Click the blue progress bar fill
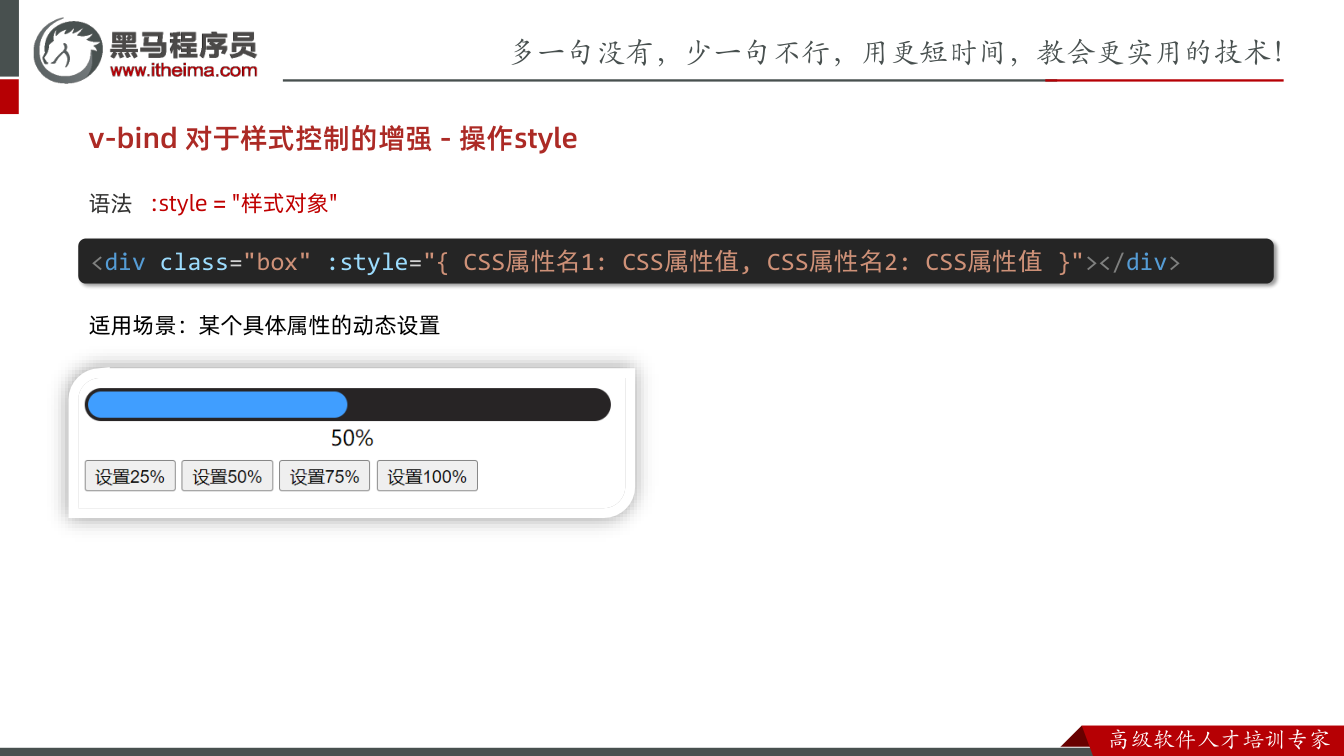The image size is (1344, 756). [217, 404]
